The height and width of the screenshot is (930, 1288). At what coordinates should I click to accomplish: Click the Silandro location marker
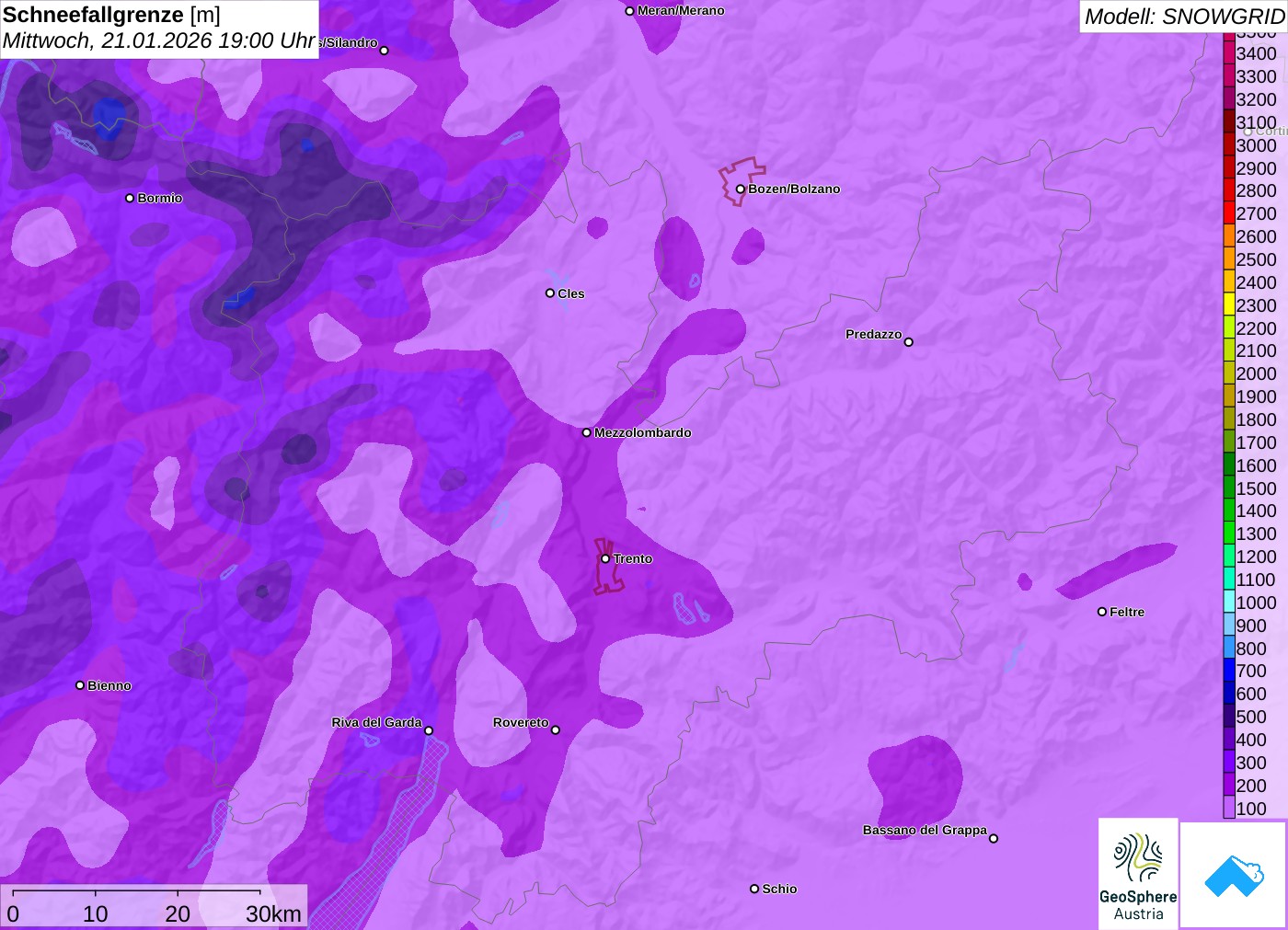tap(385, 51)
